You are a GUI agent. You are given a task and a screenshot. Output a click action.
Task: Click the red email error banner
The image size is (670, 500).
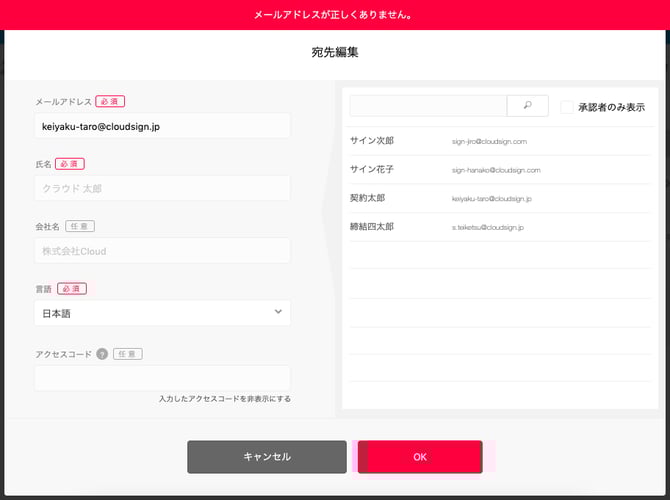(x=334, y=15)
